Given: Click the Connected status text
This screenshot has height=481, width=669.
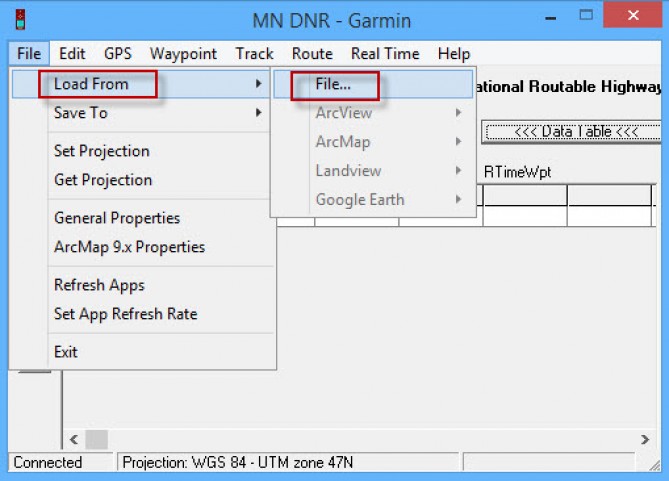Looking at the screenshot, I should (48, 463).
